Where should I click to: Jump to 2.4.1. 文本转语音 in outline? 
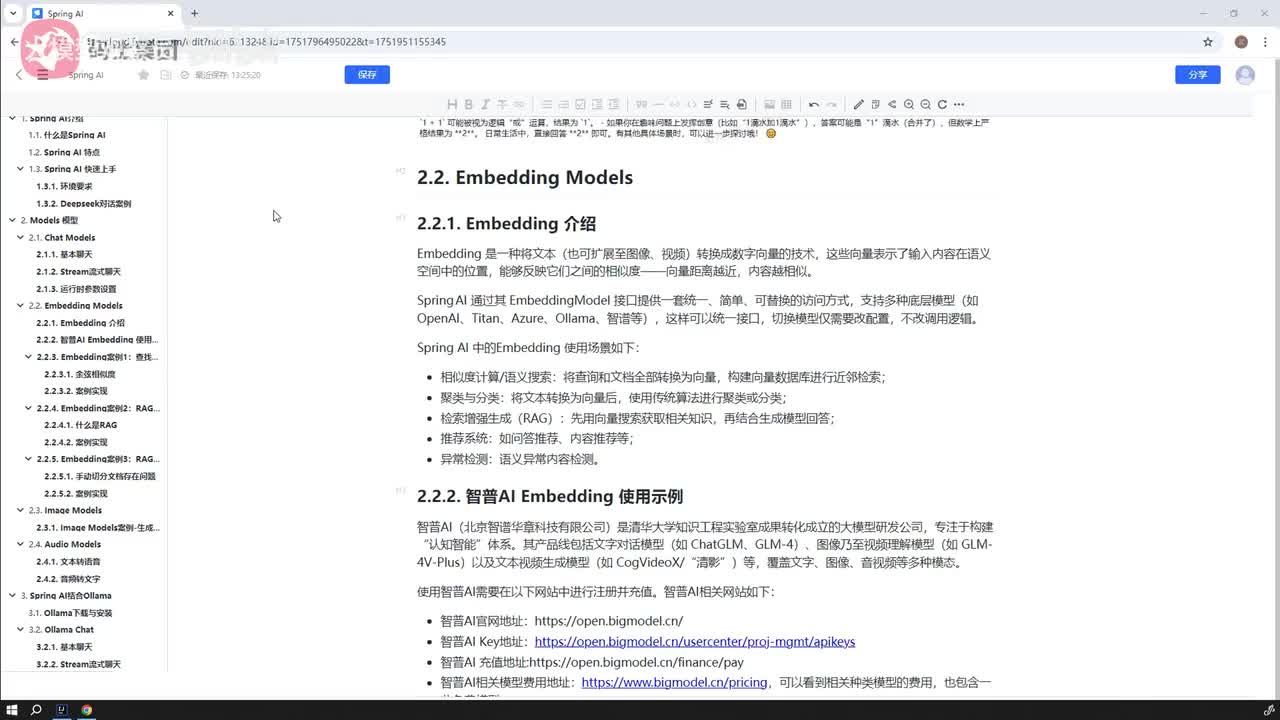coord(68,561)
